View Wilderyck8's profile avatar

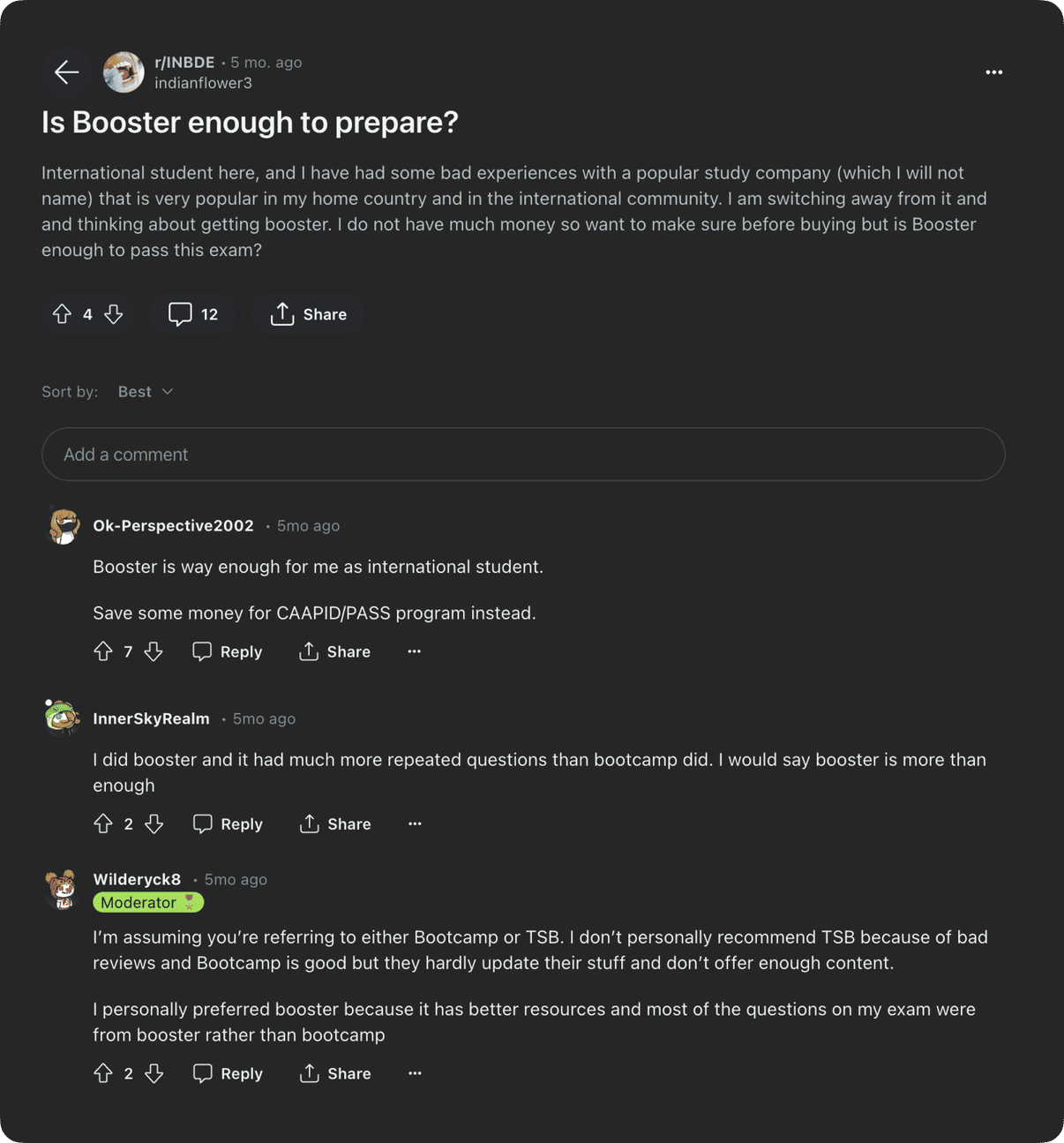(62, 890)
